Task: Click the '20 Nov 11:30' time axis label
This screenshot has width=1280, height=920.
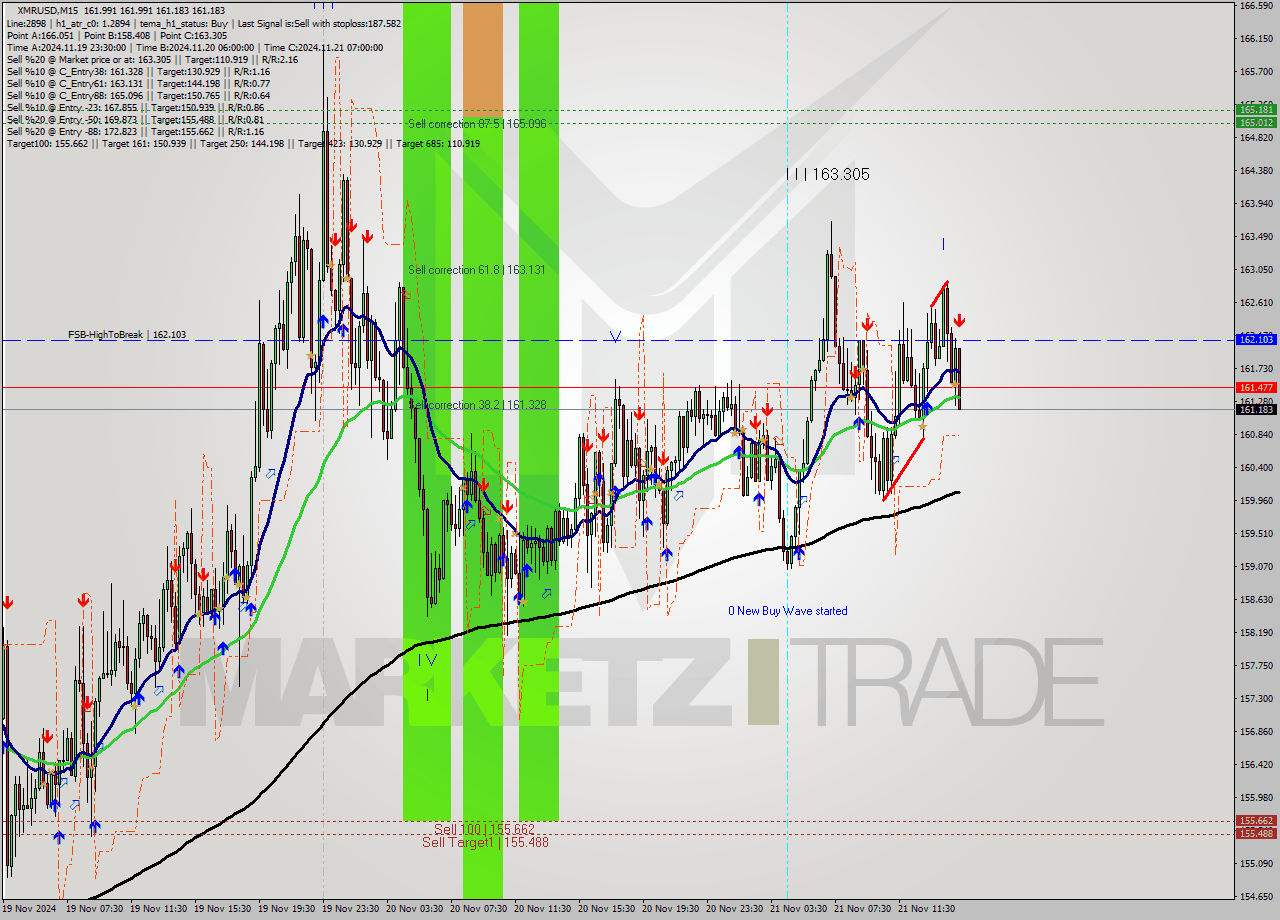Action: pyautogui.click(x=542, y=910)
